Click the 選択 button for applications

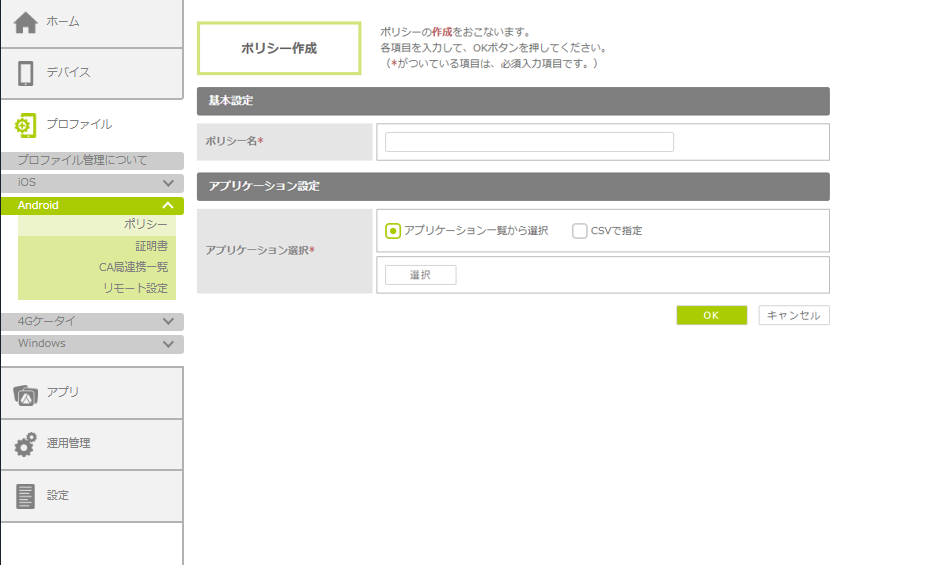pyautogui.click(x=420, y=275)
